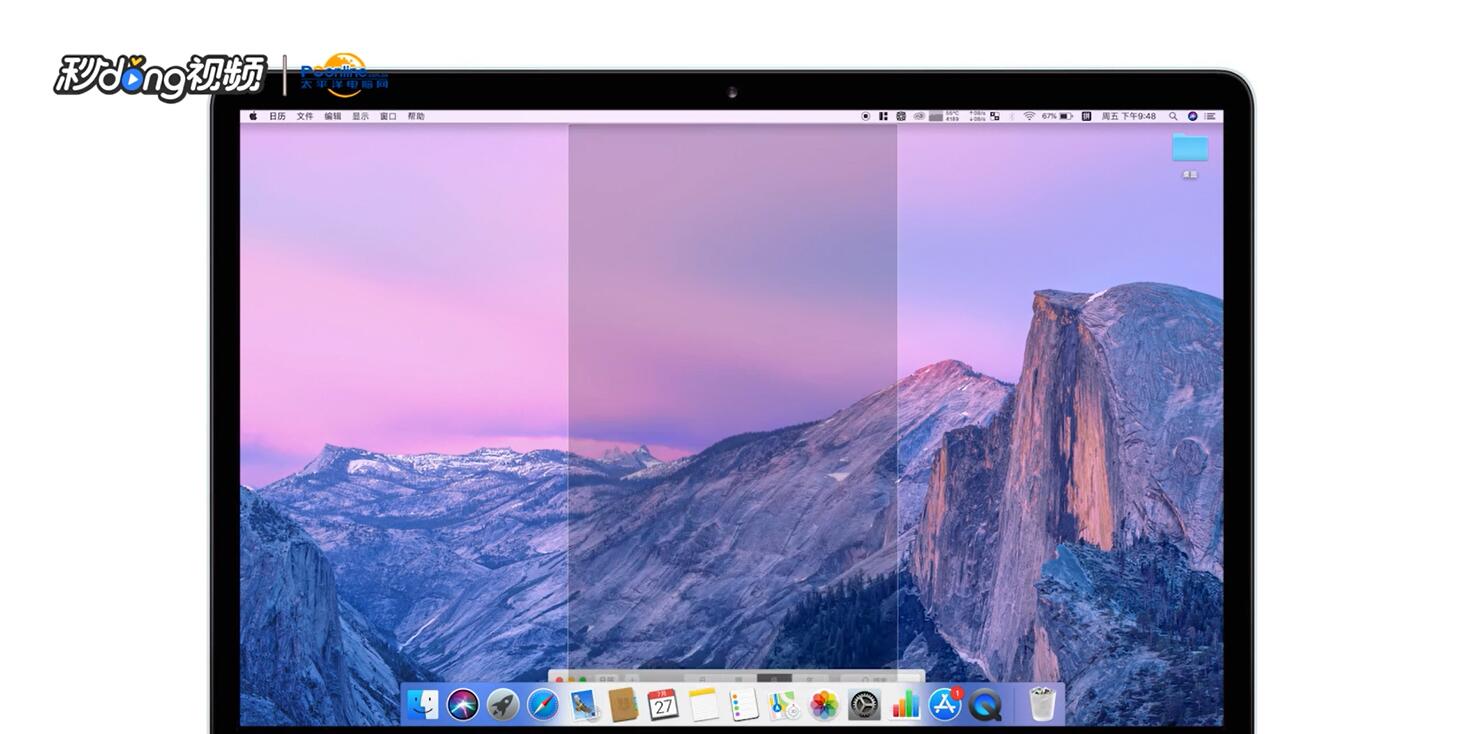Open Numbers chart icon in Dock
1465x734 pixels.
[x=905, y=704]
